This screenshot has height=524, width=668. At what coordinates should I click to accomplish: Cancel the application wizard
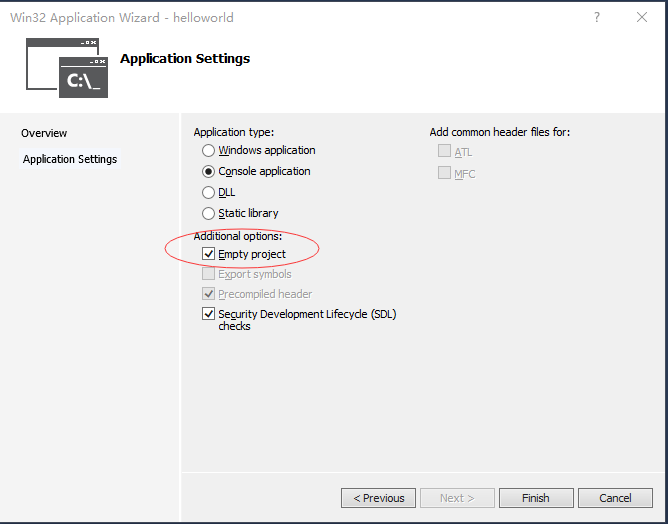coord(615,498)
